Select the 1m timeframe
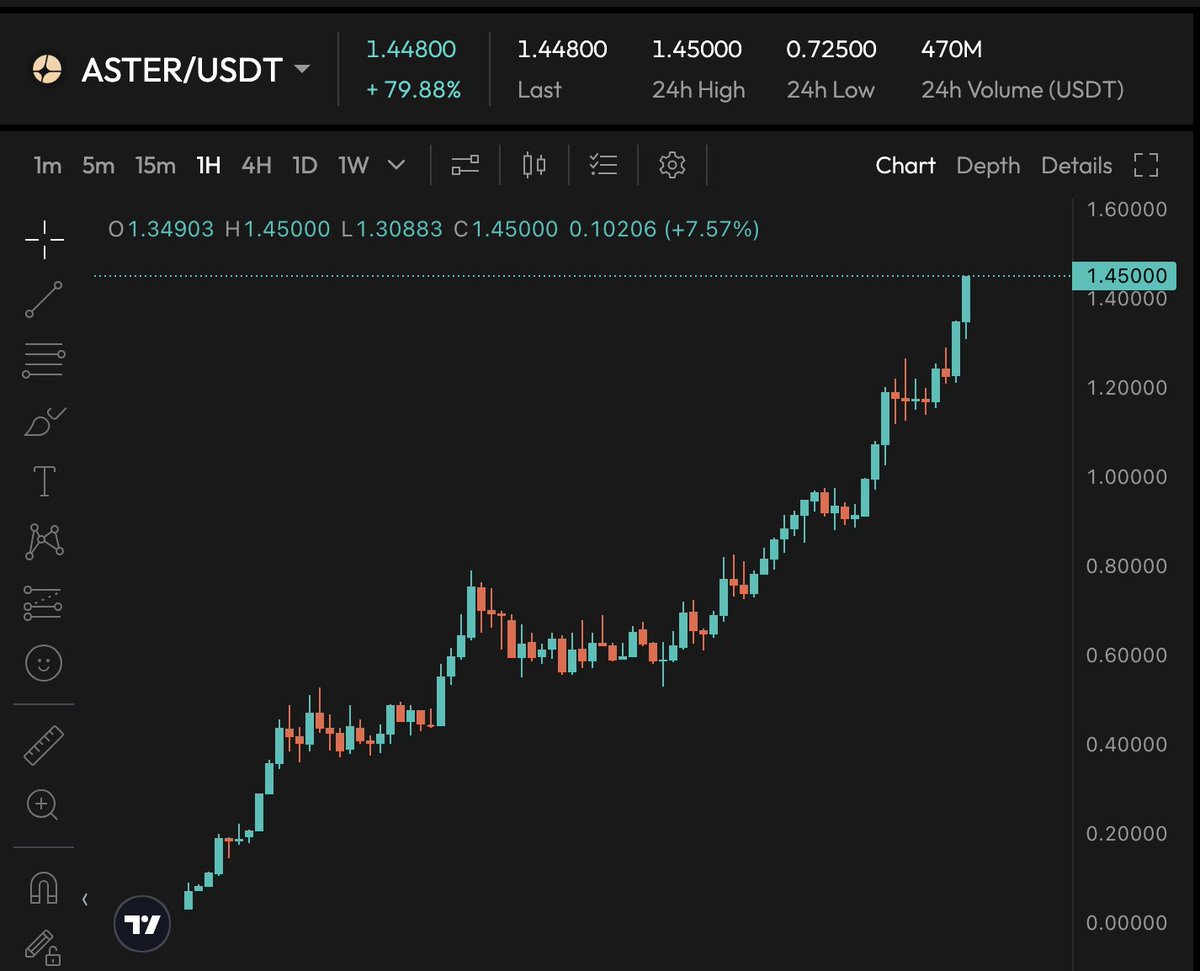This screenshot has height=971, width=1200. click(47, 165)
